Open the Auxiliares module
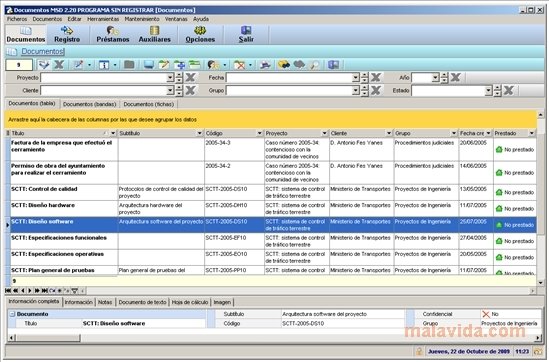This screenshot has width=549, height=362. click(x=154, y=34)
